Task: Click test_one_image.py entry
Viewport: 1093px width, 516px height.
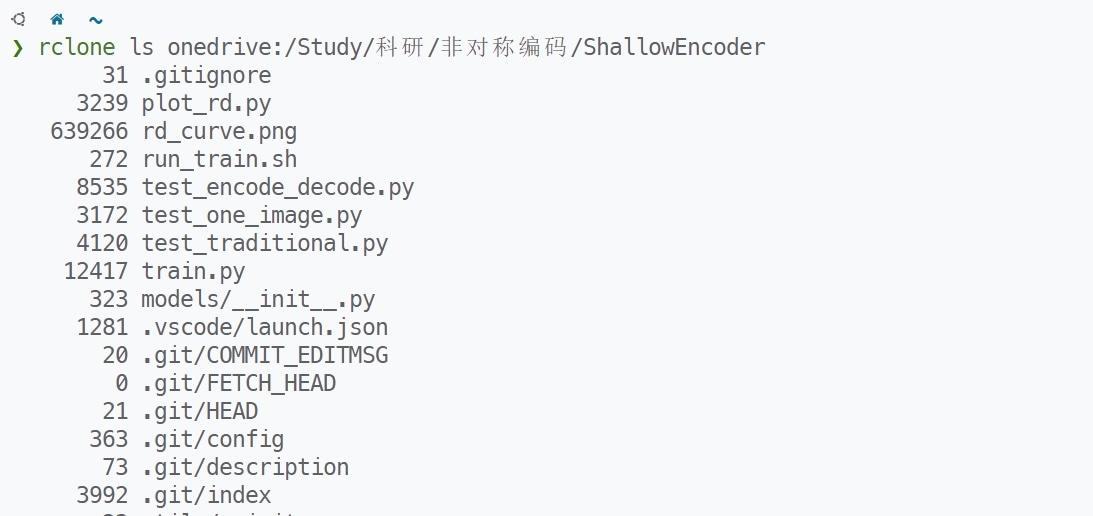Action: coord(252,215)
